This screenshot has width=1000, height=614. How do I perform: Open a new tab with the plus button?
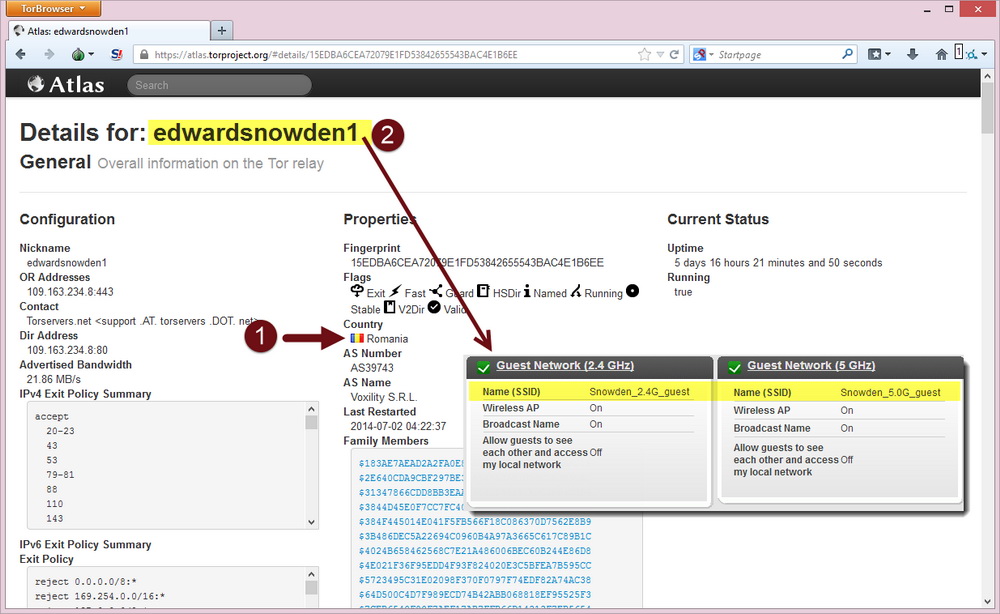pyautogui.click(x=221, y=31)
